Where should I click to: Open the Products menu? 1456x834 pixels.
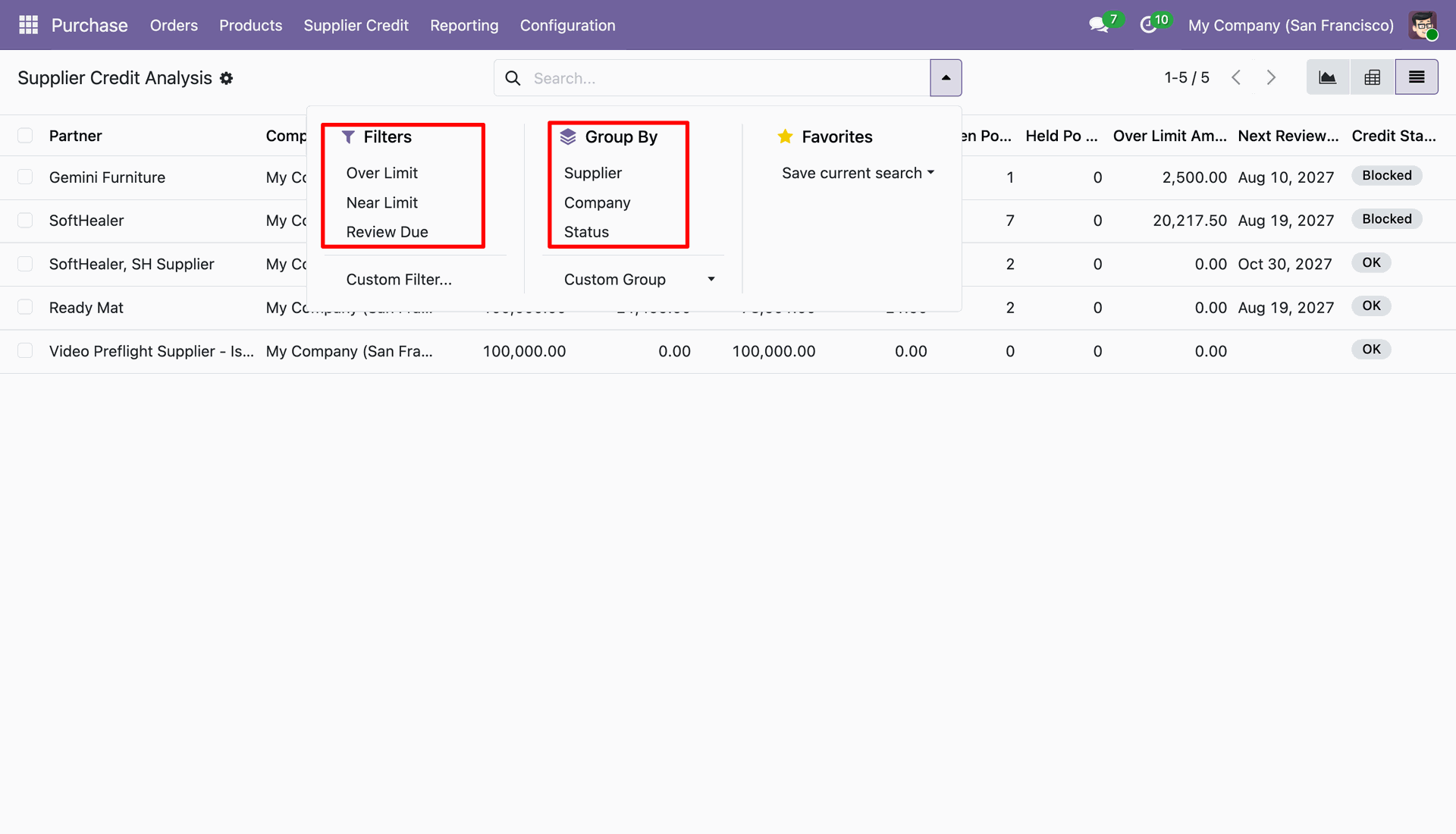click(x=250, y=25)
